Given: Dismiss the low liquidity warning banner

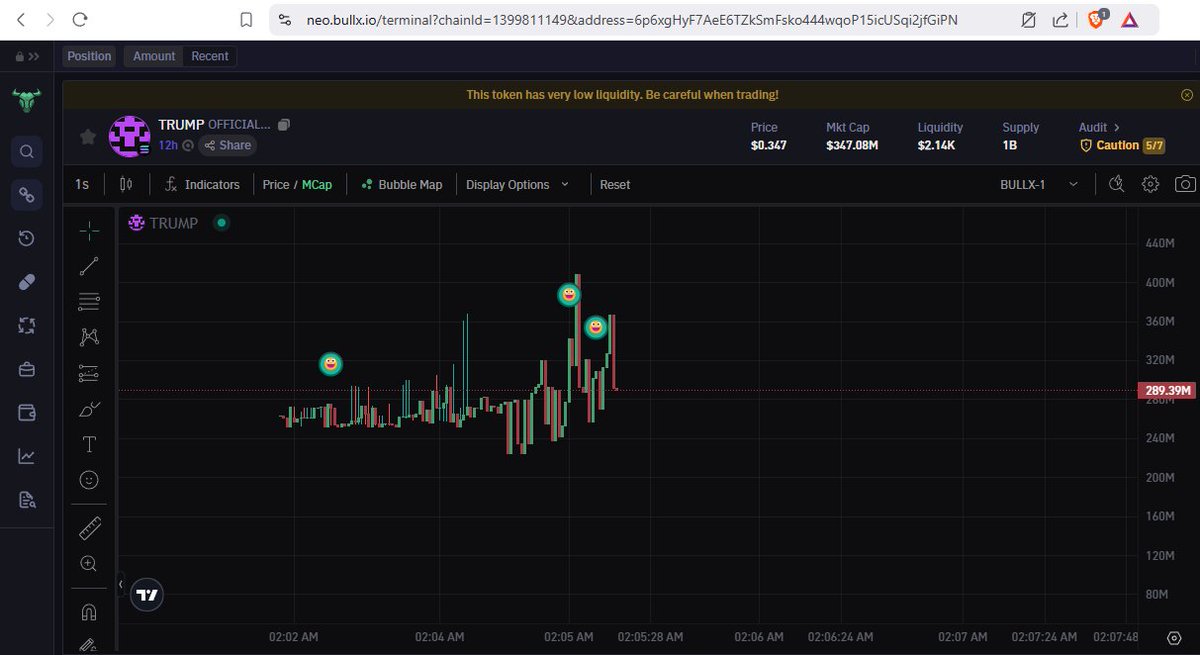Looking at the screenshot, I should click(x=1186, y=95).
